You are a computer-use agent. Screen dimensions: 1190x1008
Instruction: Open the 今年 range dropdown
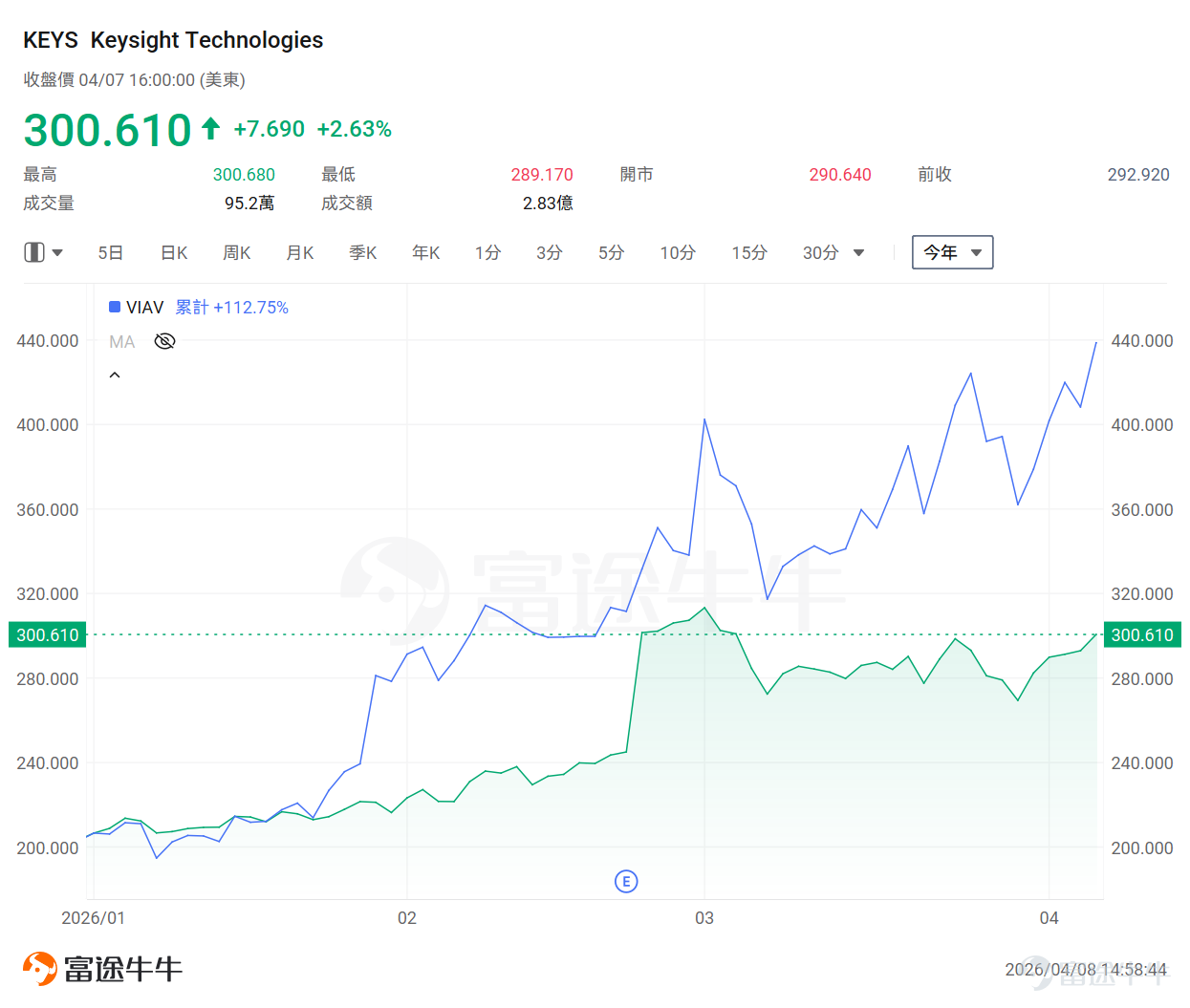pos(953,252)
